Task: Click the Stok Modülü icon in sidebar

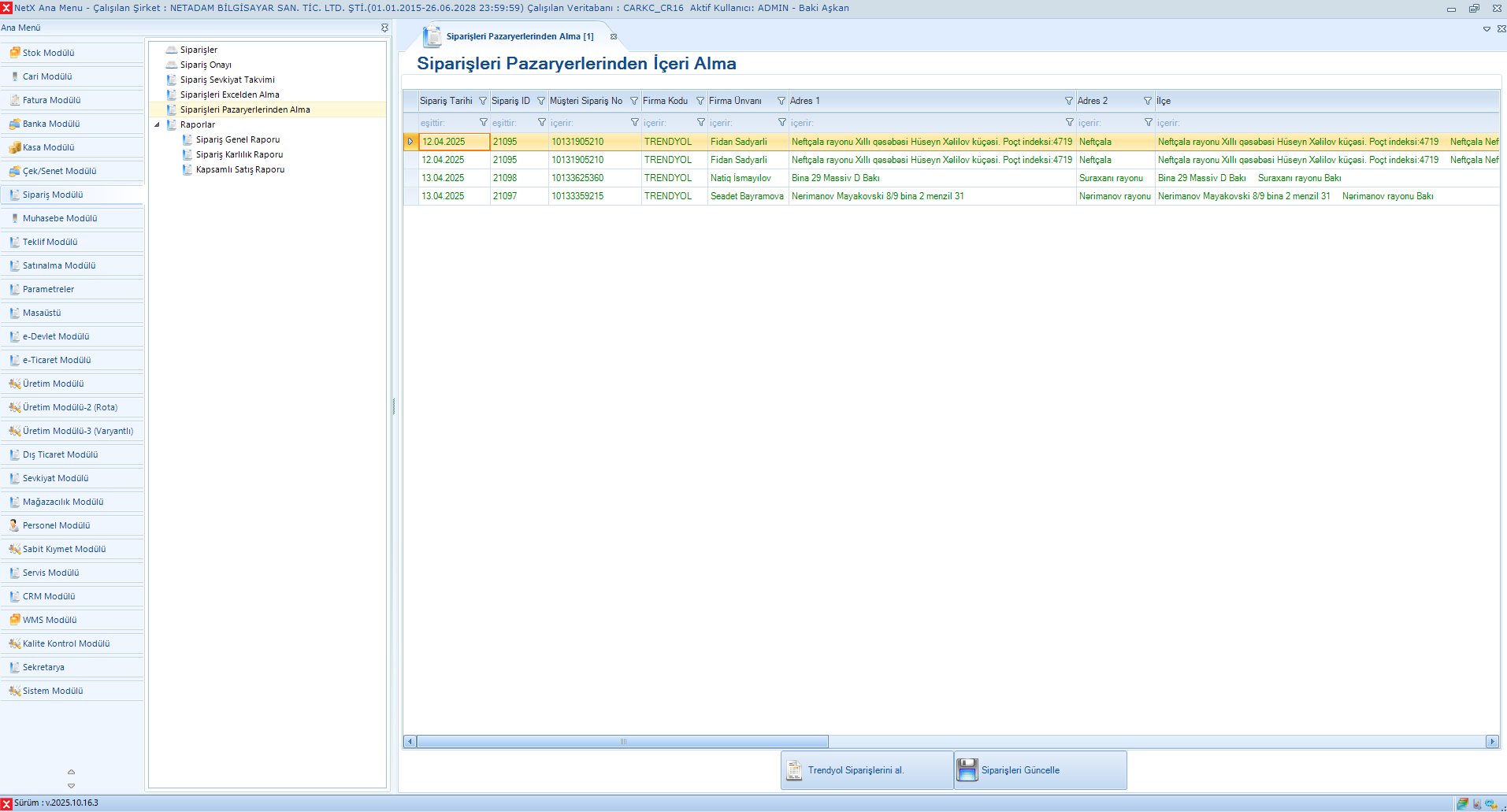Action: tap(14, 53)
